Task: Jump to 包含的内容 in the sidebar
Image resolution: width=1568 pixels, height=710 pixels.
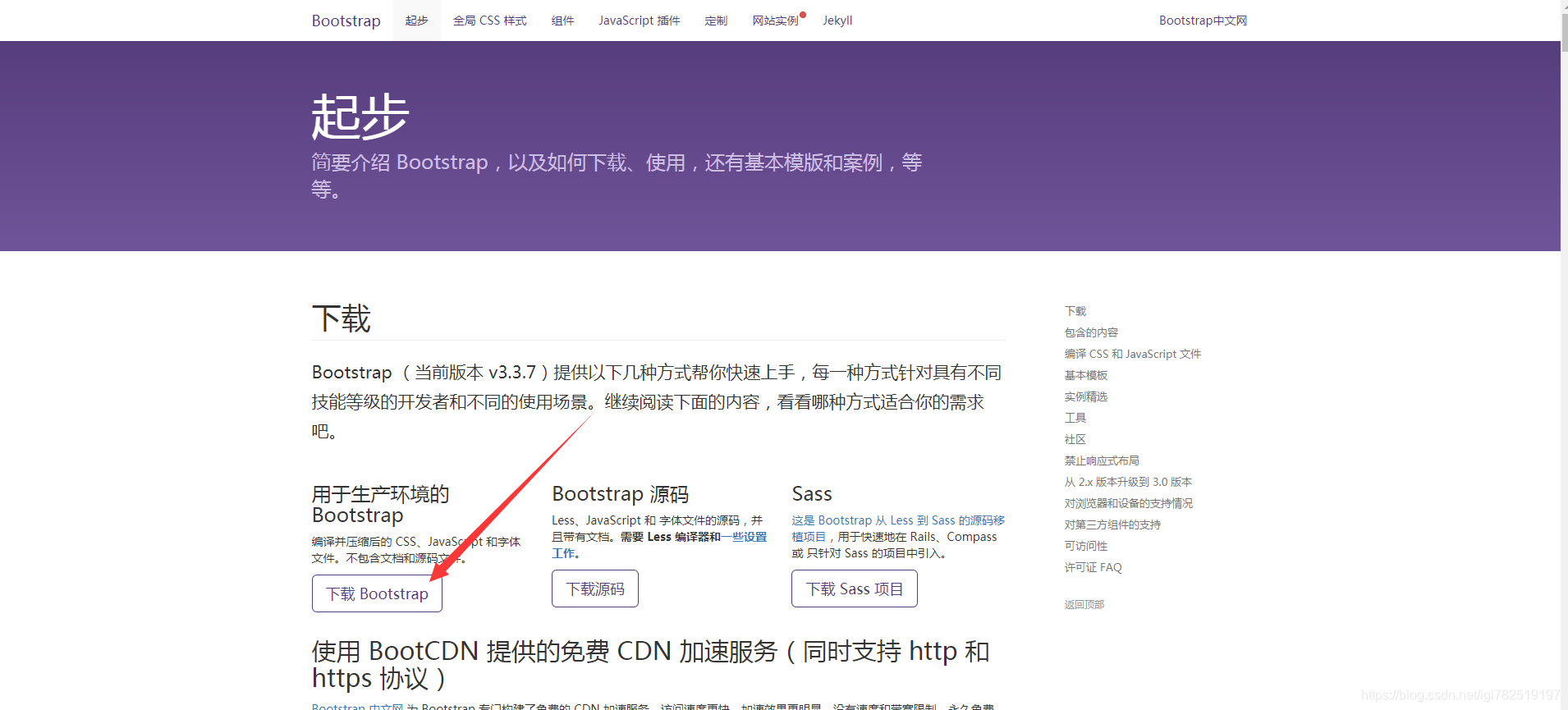Action: (x=1092, y=332)
